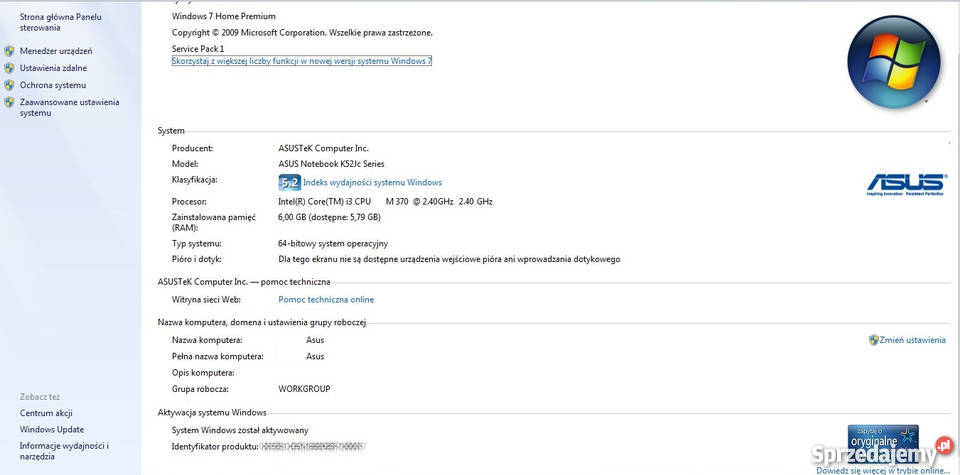Open Centrum akcji in the sidebar
The height and width of the screenshot is (475, 960).
point(46,413)
